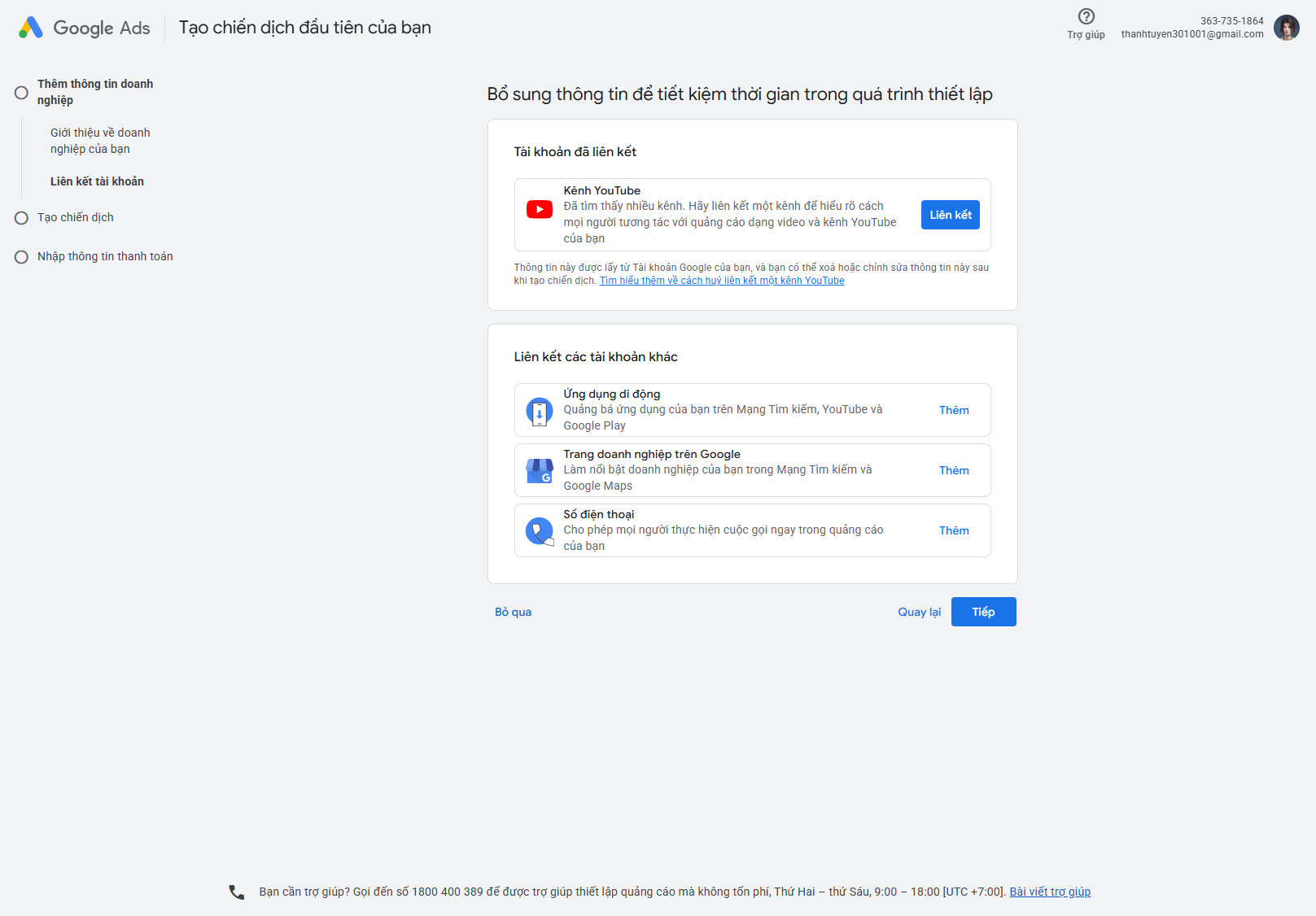Click the phone number icon
This screenshot has width=1316, height=916.
pyautogui.click(x=539, y=531)
